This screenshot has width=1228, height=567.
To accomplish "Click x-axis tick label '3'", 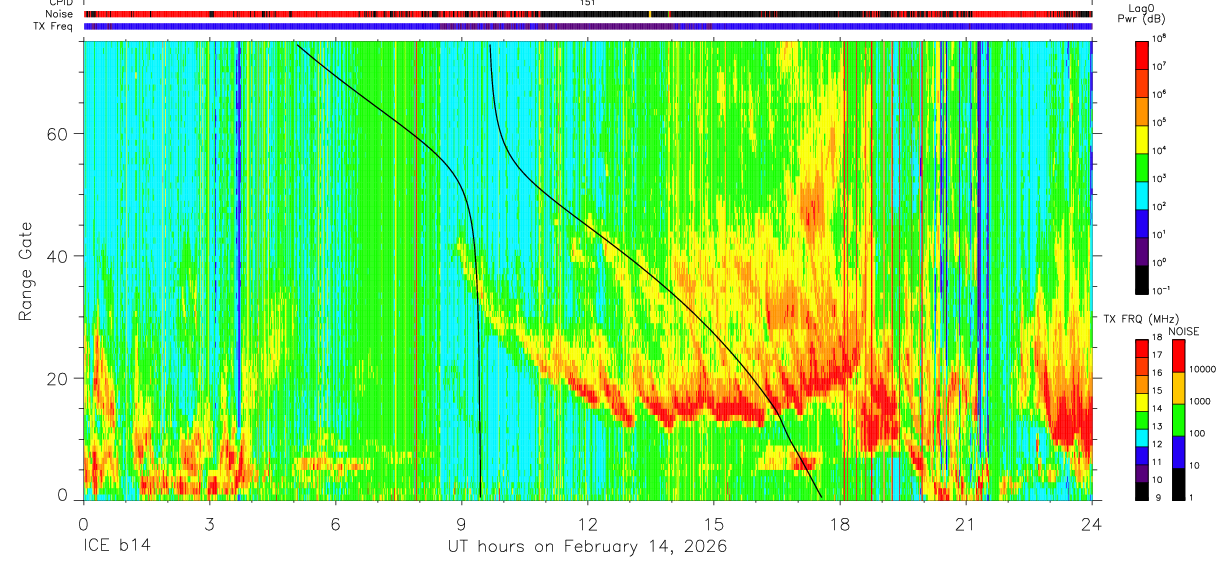I will click(x=209, y=523).
